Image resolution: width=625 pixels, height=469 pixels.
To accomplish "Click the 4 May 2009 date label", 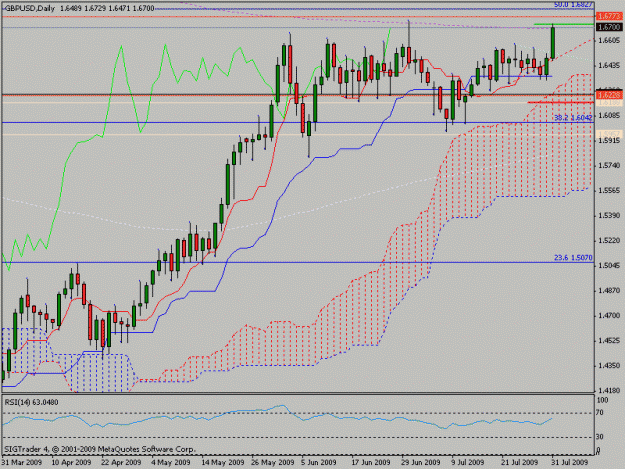I will point(171,463).
